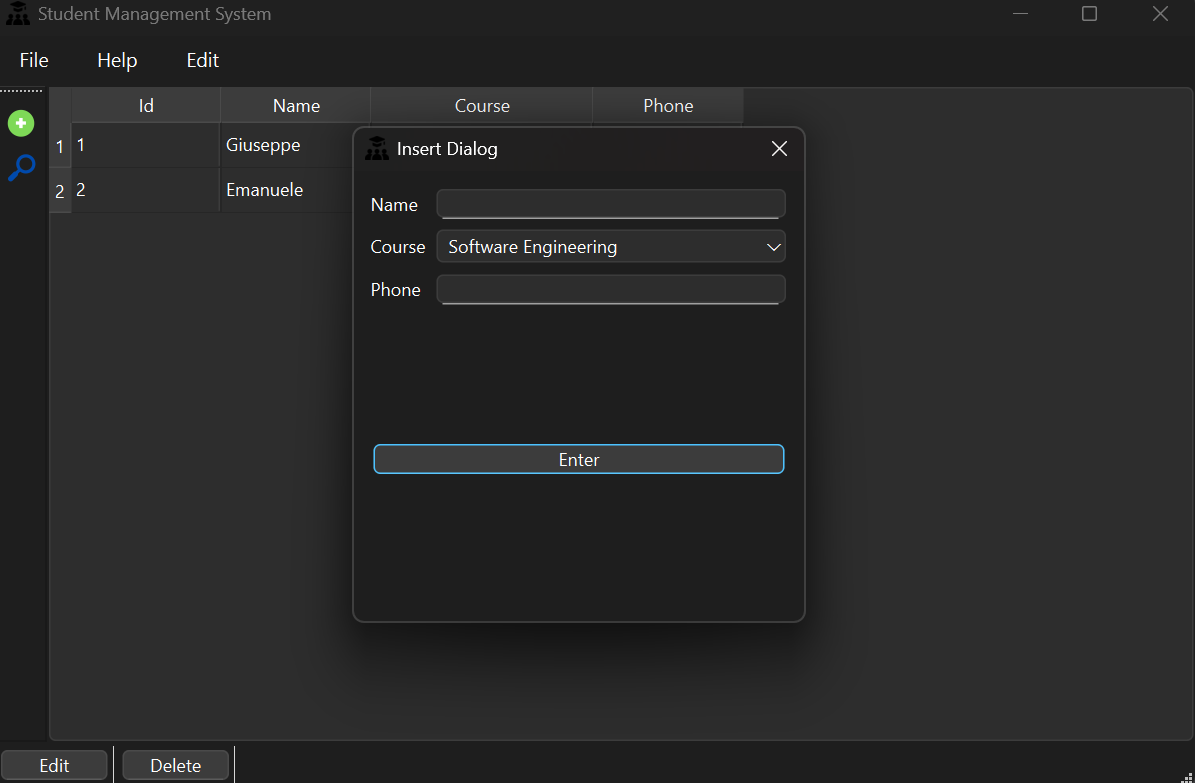The height and width of the screenshot is (783, 1195).
Task: Click the Edit button in status bar
Action: click(54, 765)
